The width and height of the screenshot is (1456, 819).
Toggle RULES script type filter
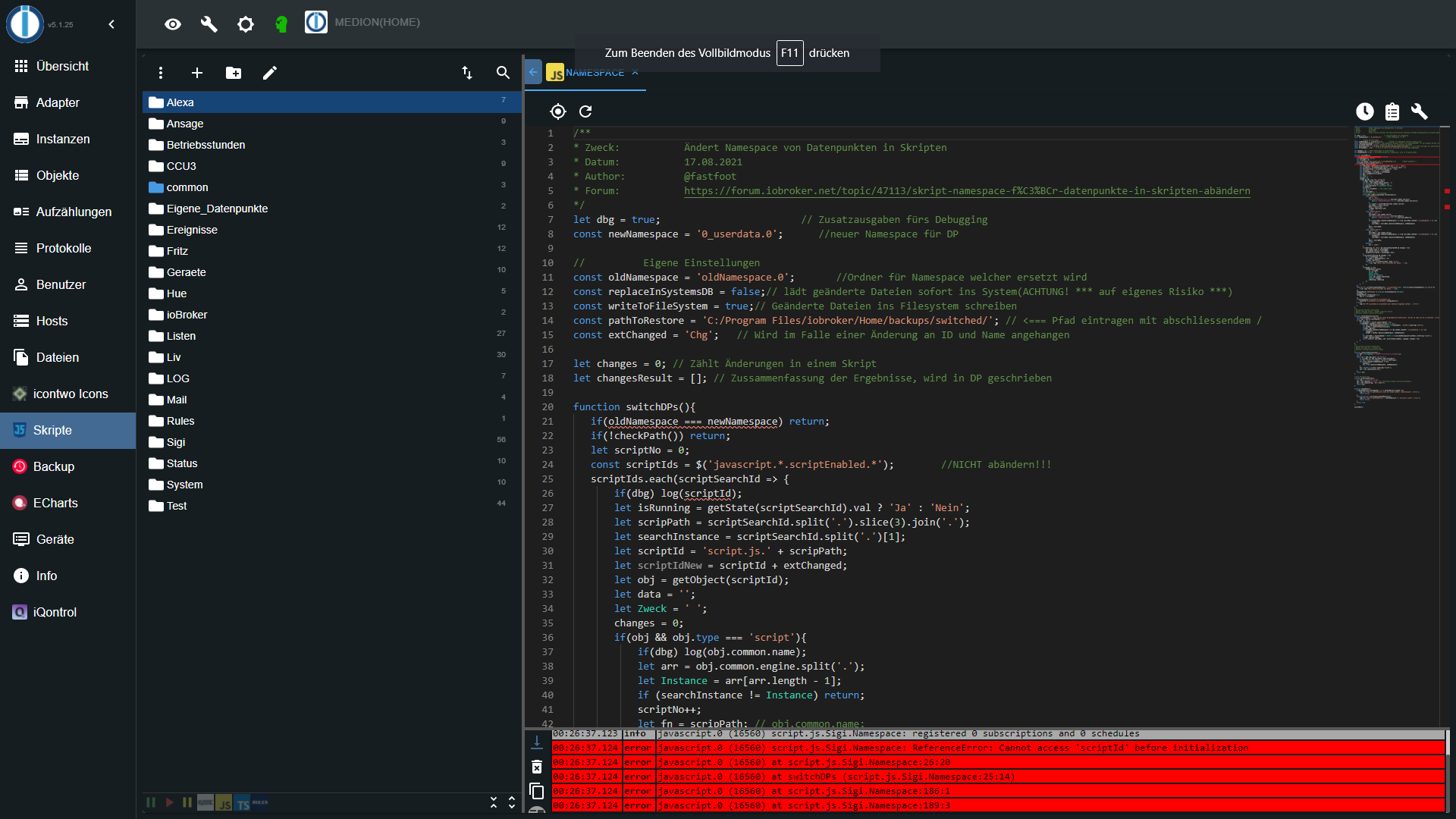pyautogui.click(x=260, y=802)
